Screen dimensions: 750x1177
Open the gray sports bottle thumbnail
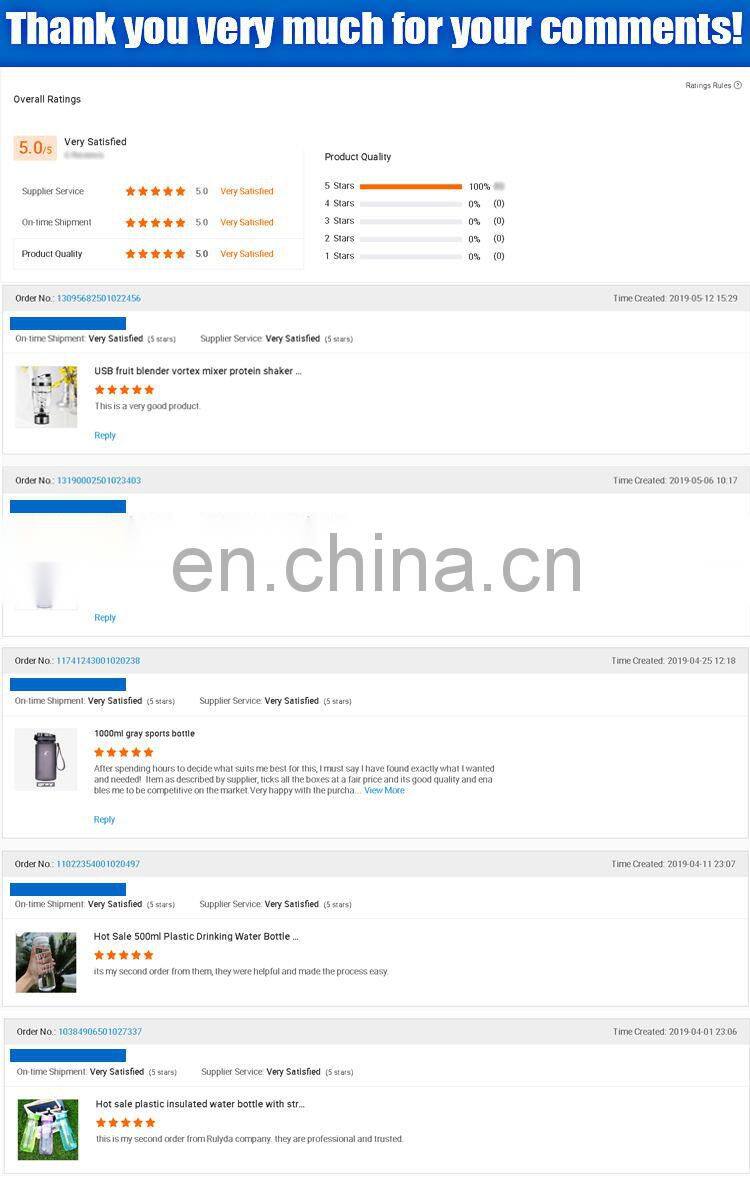coord(46,759)
